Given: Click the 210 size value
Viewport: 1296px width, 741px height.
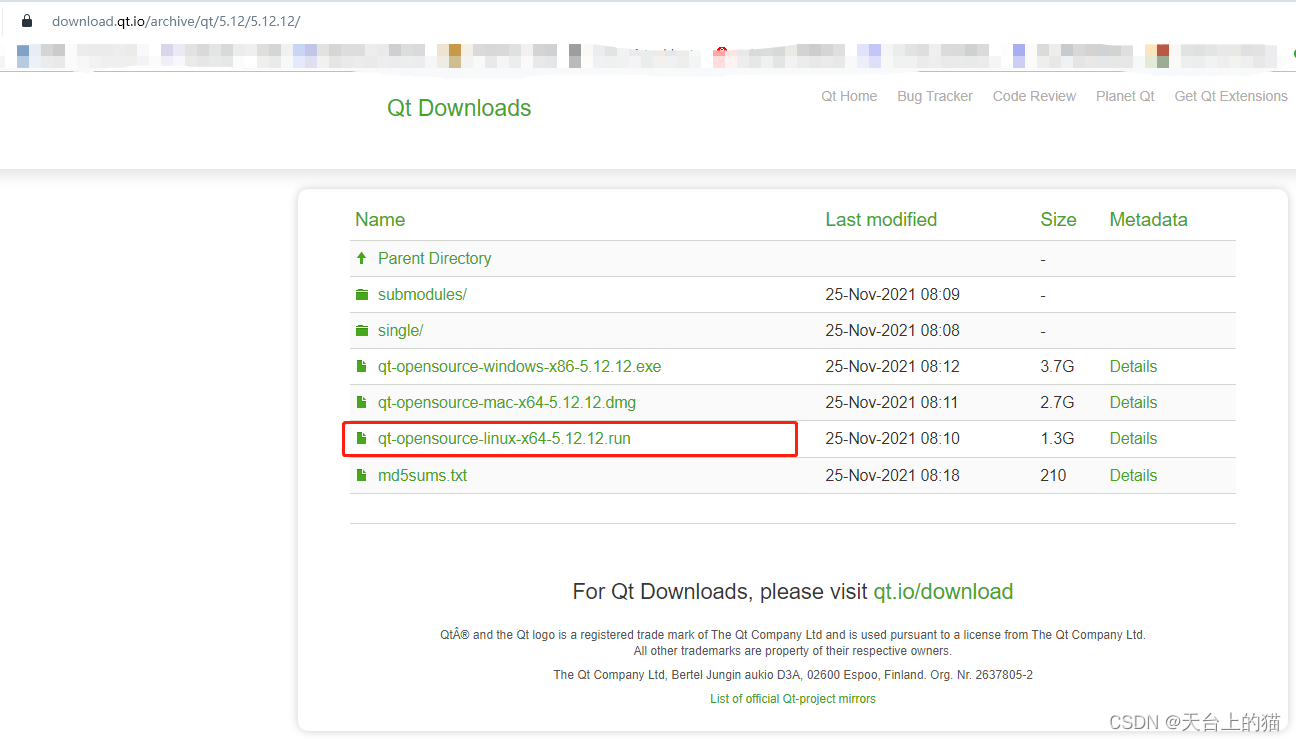Looking at the screenshot, I should (x=1053, y=475).
